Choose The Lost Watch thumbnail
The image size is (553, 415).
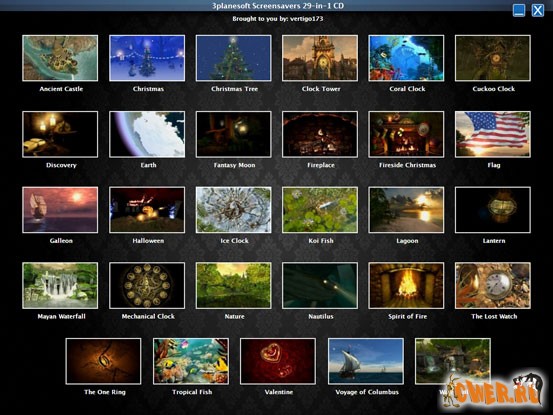[493, 286]
